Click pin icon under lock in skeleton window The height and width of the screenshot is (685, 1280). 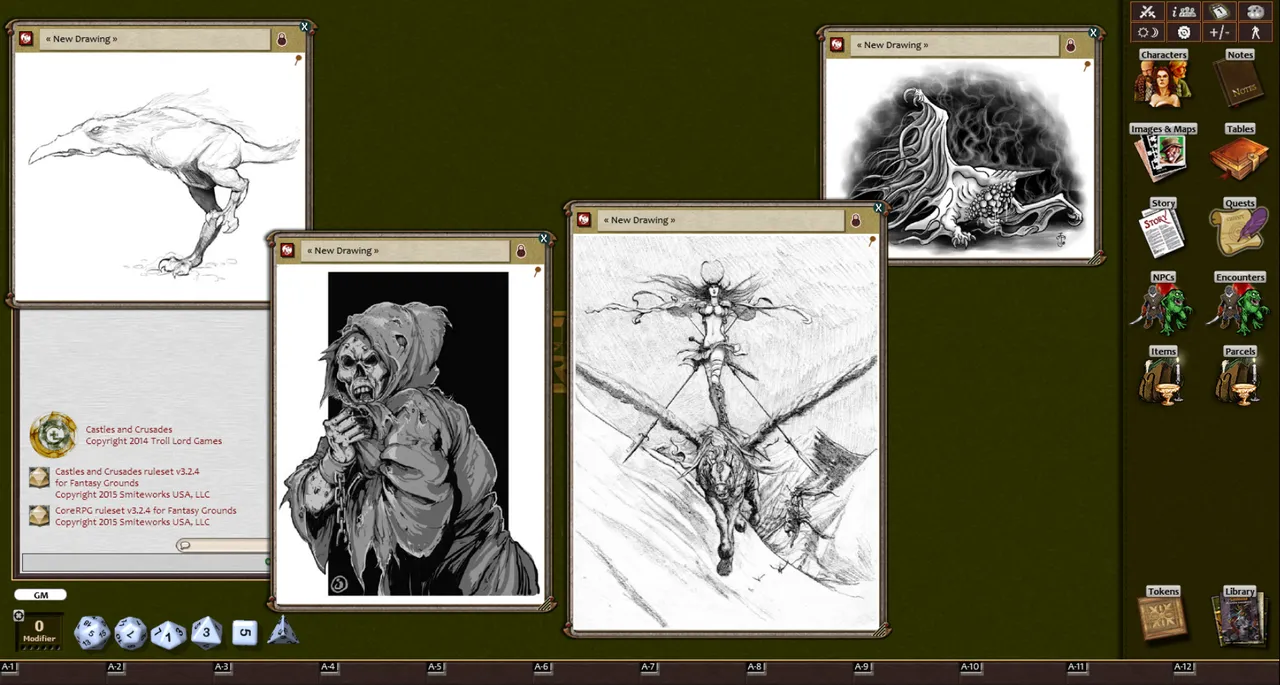538,271
